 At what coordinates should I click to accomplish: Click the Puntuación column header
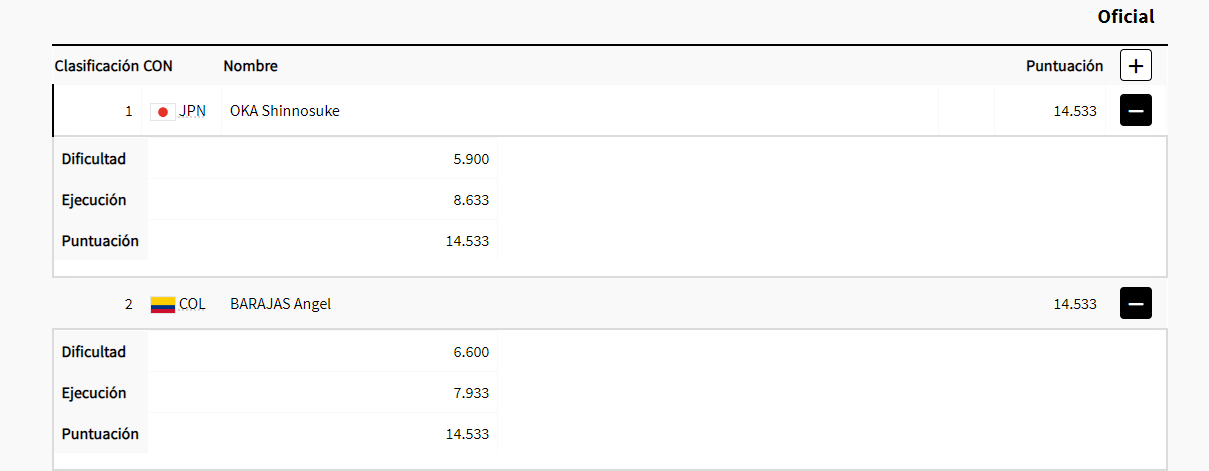pos(1064,66)
